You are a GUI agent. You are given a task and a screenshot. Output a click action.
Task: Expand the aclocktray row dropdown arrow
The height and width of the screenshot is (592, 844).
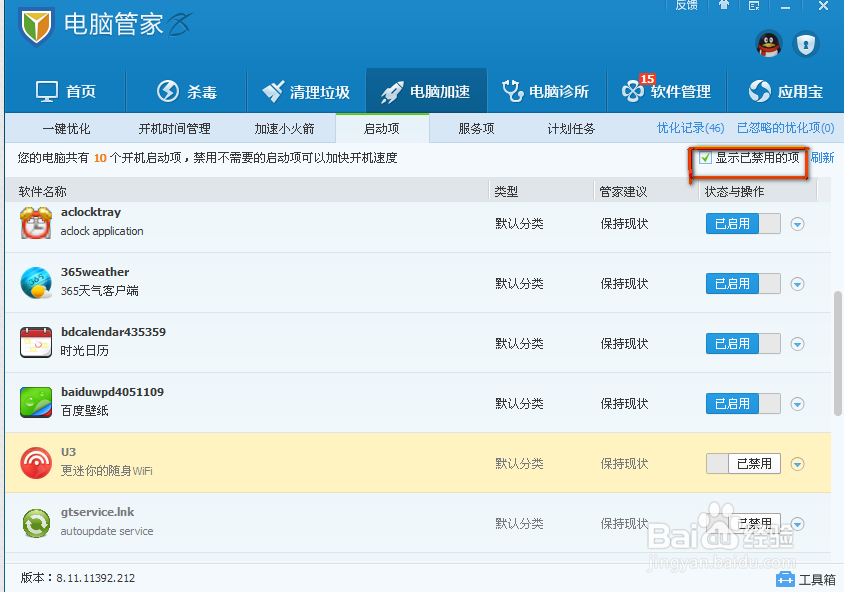(798, 224)
